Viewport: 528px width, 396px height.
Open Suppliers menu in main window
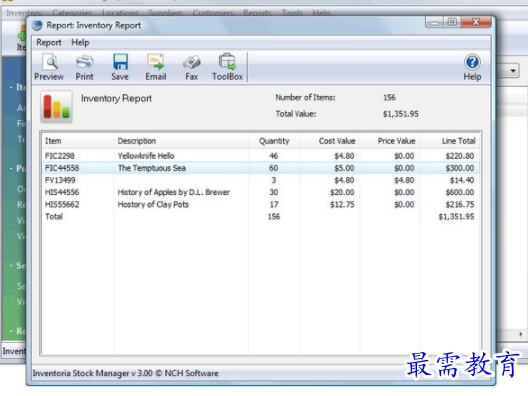click(165, 13)
